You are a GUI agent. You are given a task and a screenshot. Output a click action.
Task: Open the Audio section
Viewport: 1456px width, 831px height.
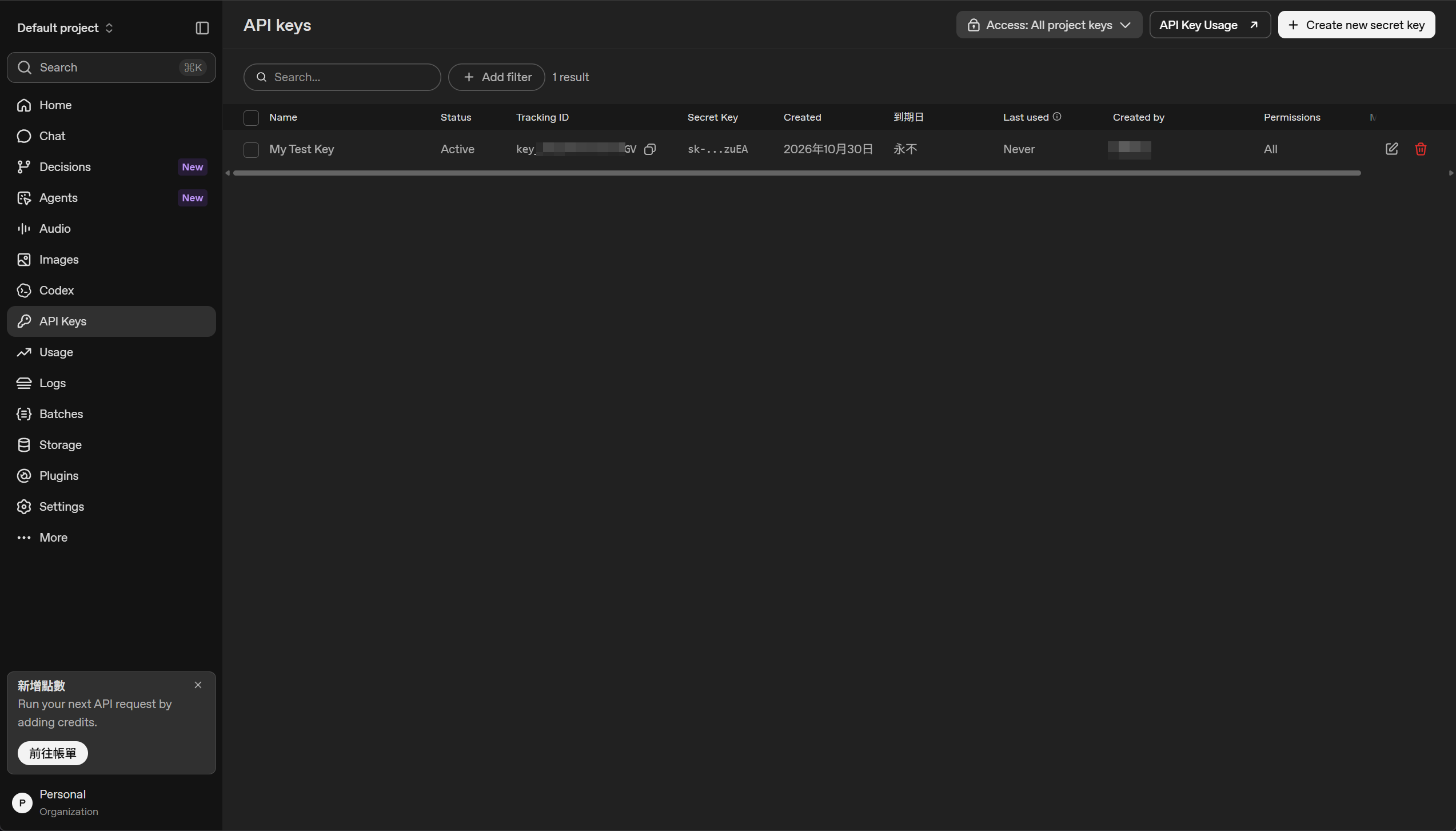pyautogui.click(x=111, y=229)
